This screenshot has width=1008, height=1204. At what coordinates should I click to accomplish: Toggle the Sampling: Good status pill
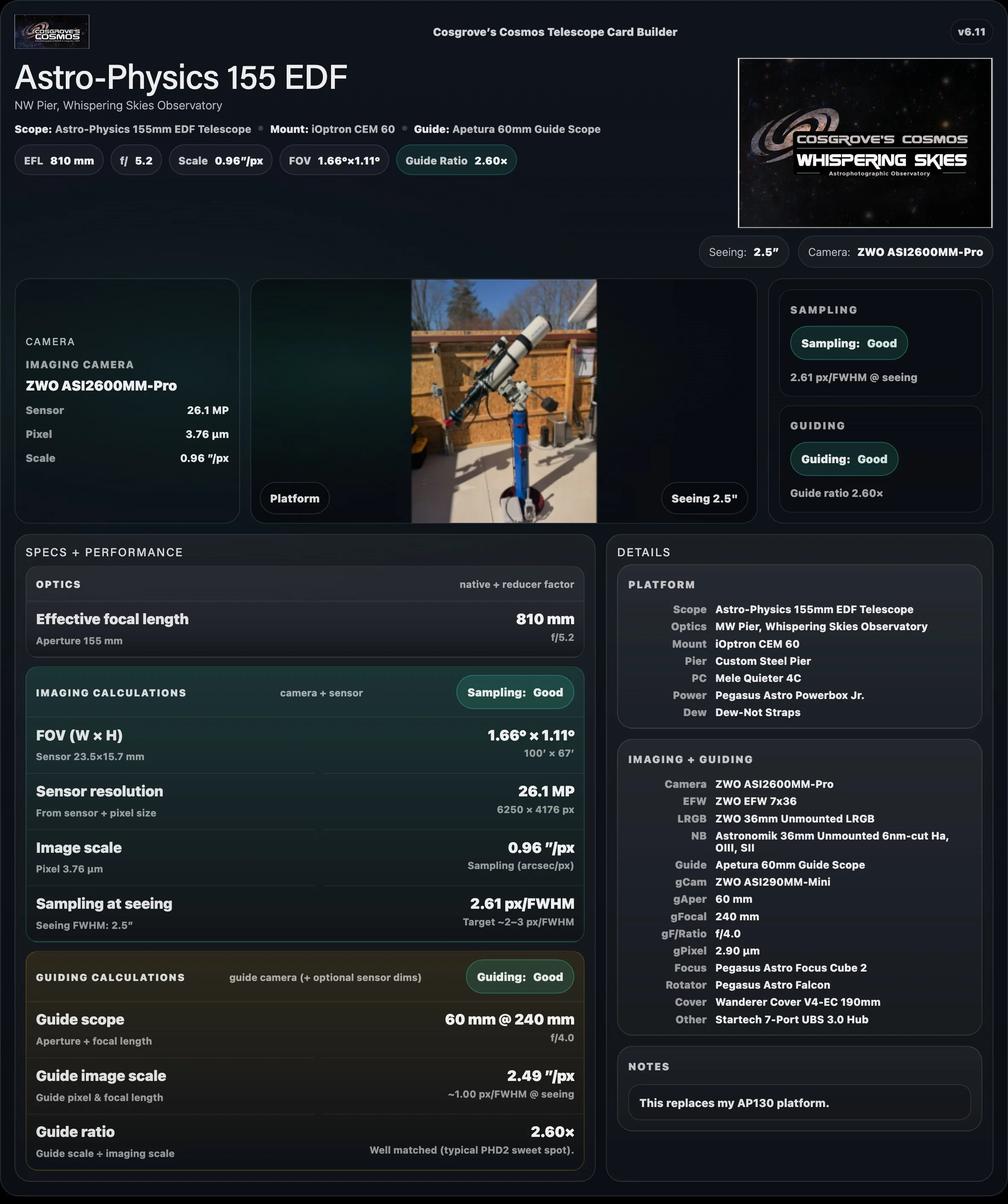[849, 343]
